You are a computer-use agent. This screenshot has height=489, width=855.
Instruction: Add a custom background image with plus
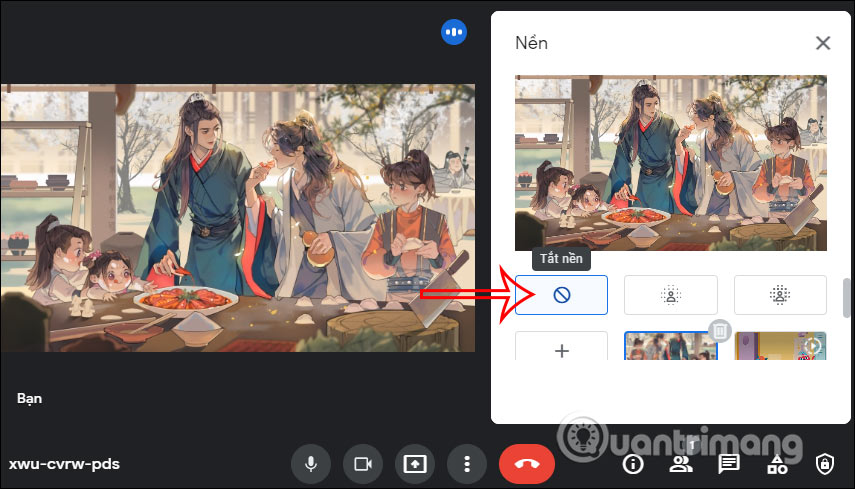tap(561, 346)
